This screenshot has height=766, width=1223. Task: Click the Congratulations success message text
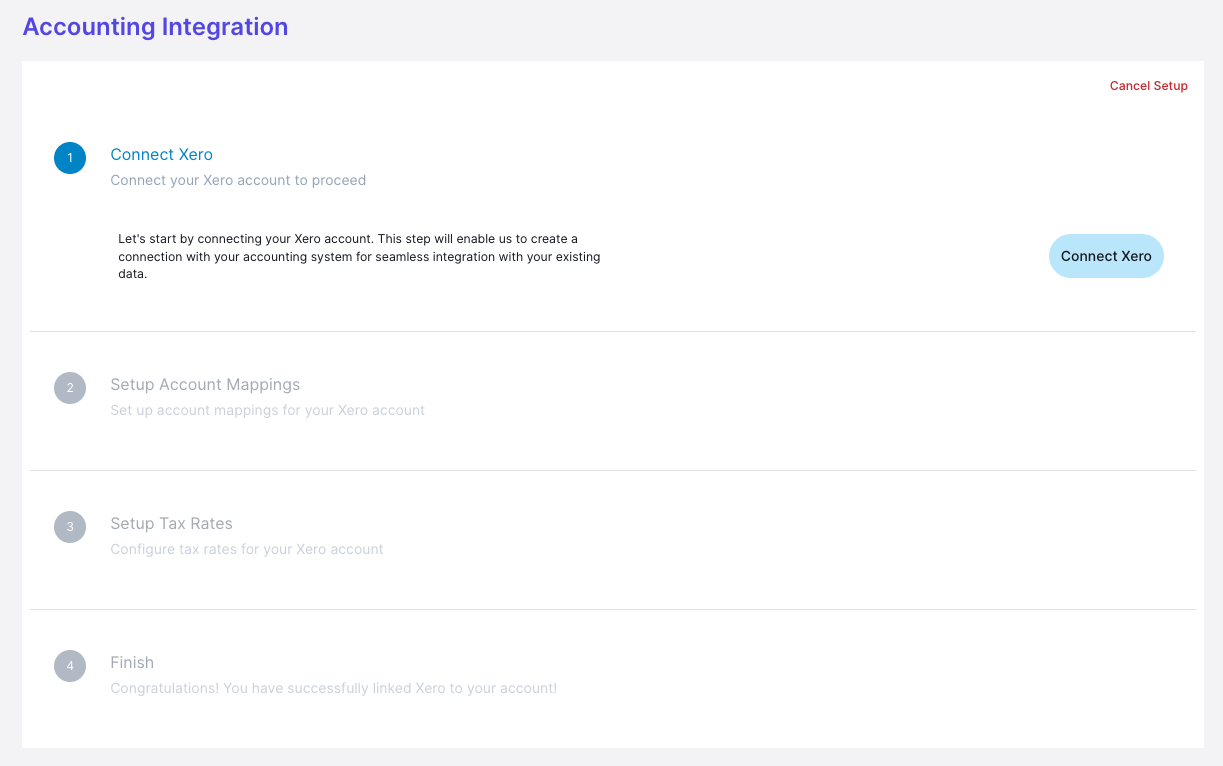[333, 688]
